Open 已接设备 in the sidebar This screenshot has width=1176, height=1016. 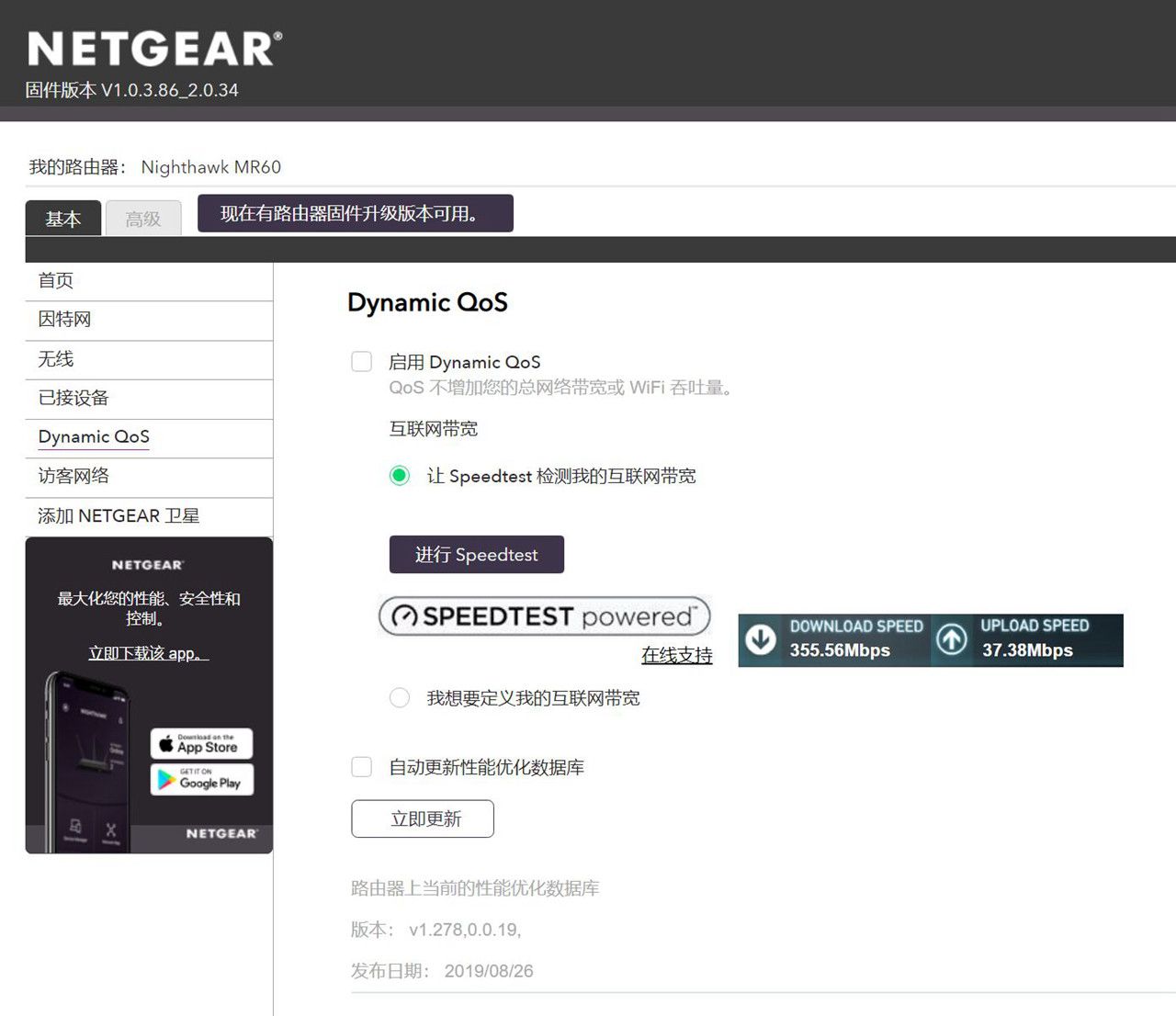coord(149,398)
